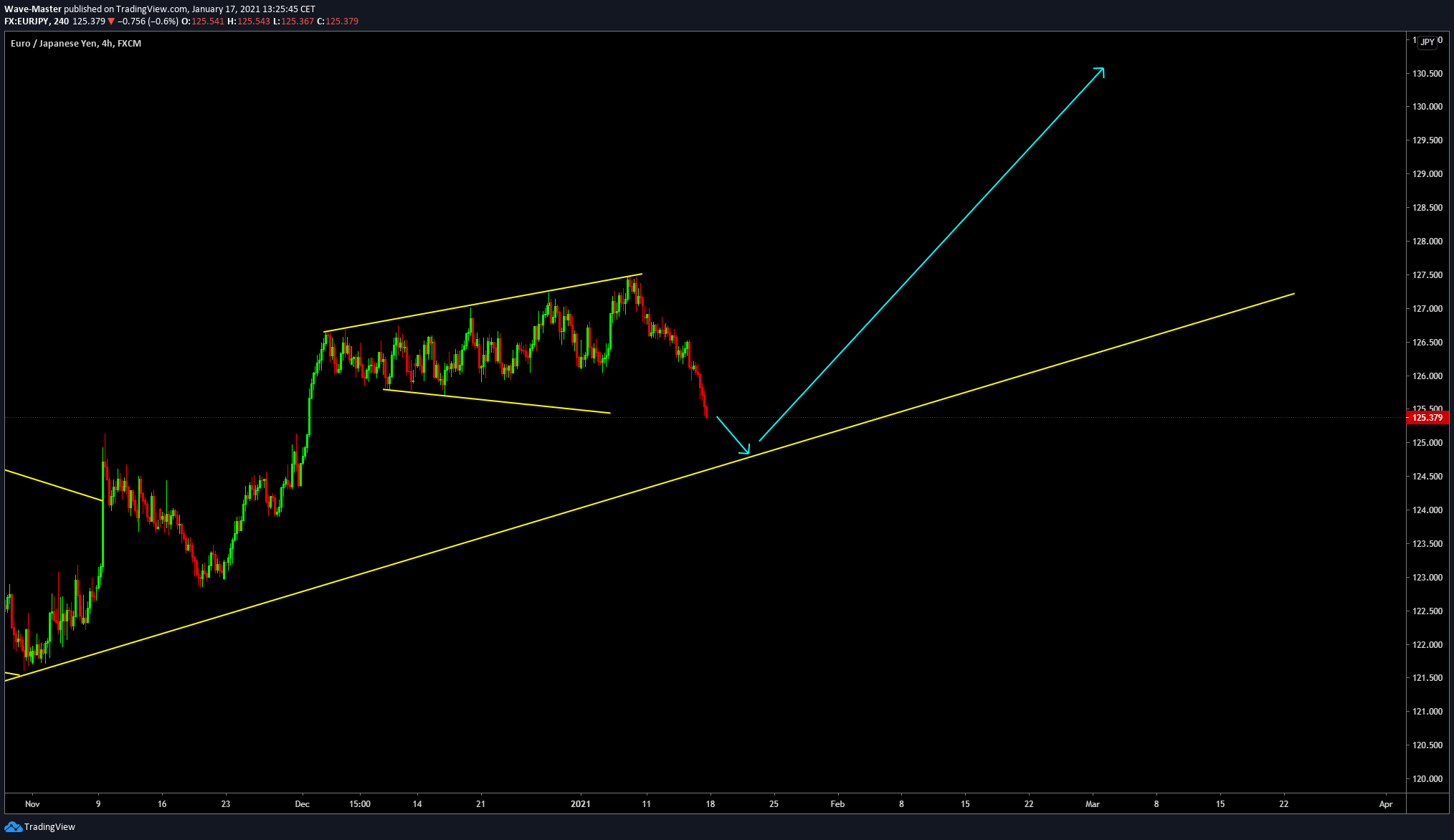Click the low value L:125.367
The width and height of the screenshot is (1454, 840).
(293, 22)
